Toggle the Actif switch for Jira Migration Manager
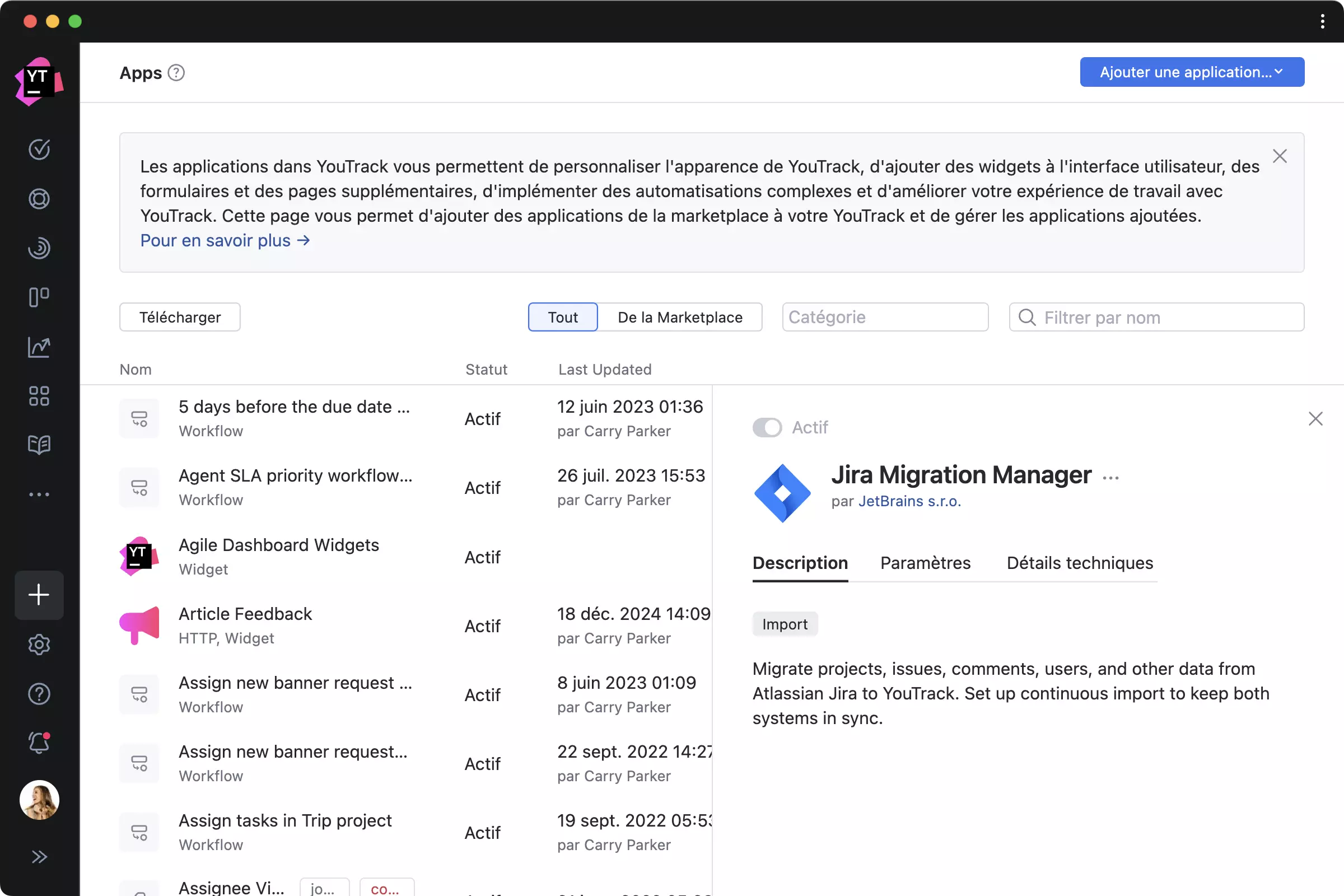This screenshot has width=1344, height=896. click(x=767, y=427)
